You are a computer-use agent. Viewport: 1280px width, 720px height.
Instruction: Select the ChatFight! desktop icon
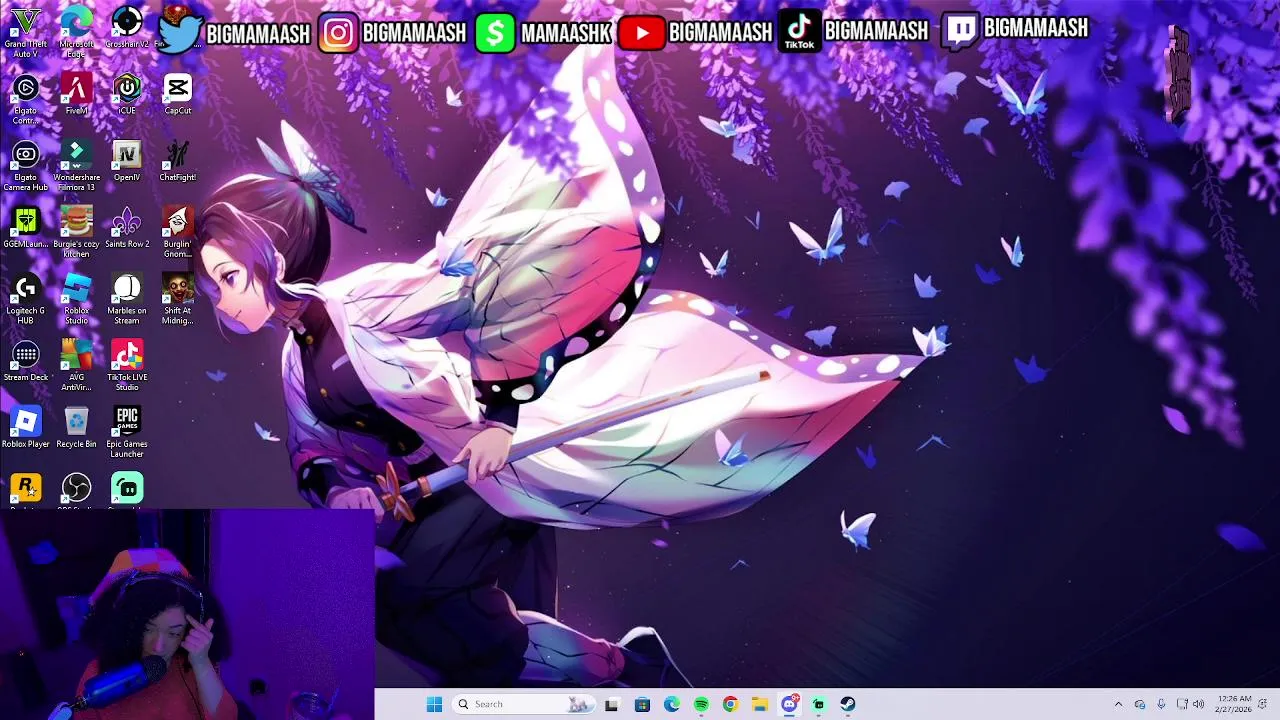[x=177, y=161]
